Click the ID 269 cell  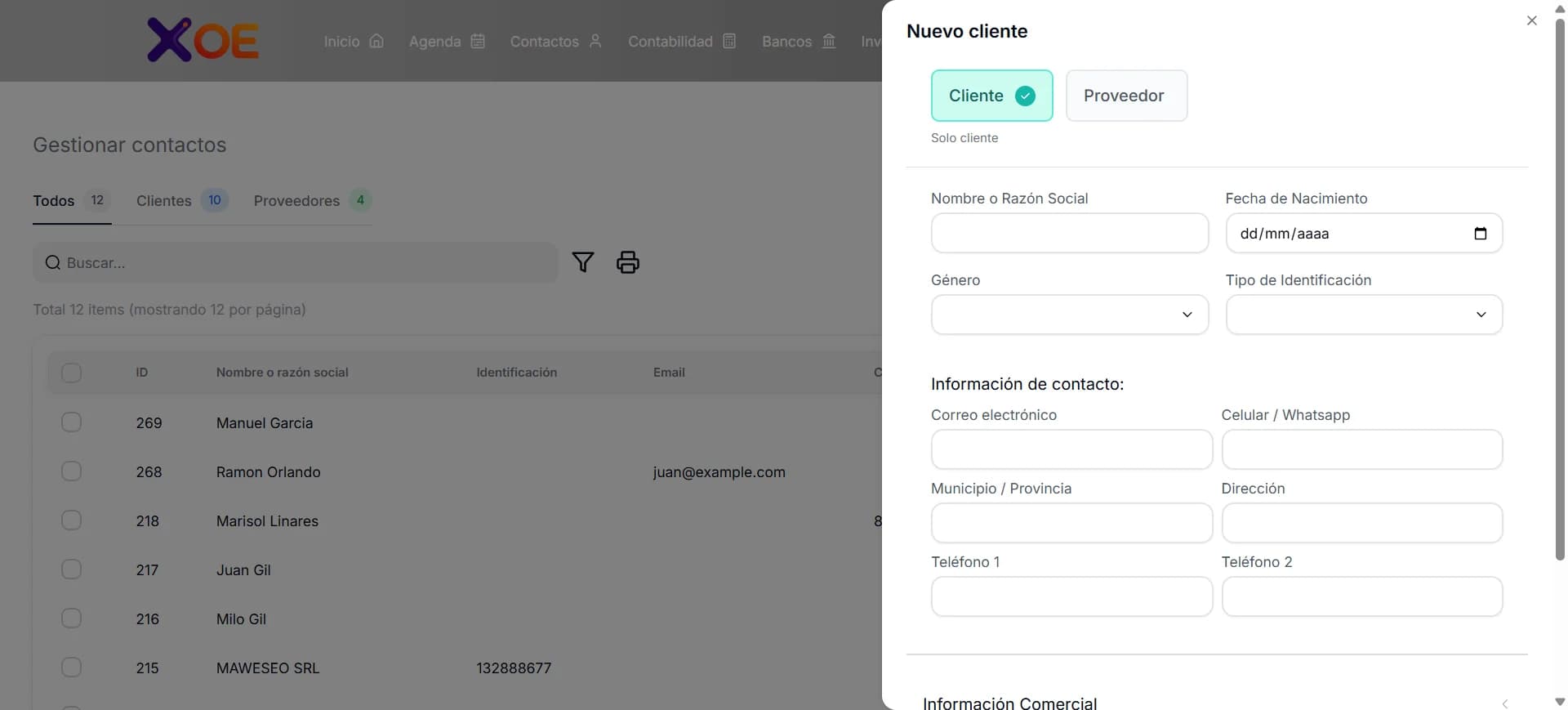click(x=149, y=422)
